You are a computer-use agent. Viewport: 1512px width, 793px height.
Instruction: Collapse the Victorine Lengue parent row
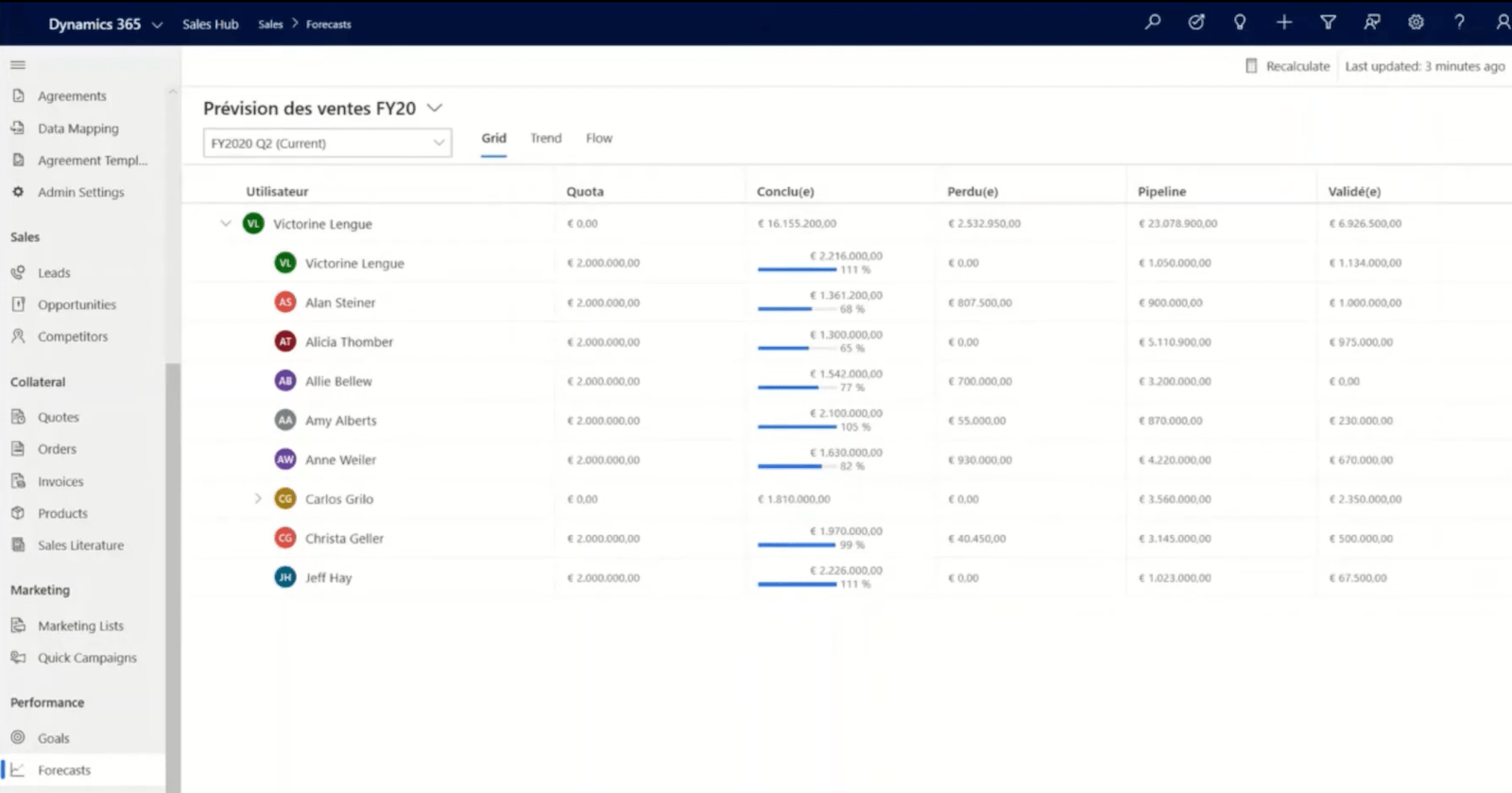[x=226, y=224]
